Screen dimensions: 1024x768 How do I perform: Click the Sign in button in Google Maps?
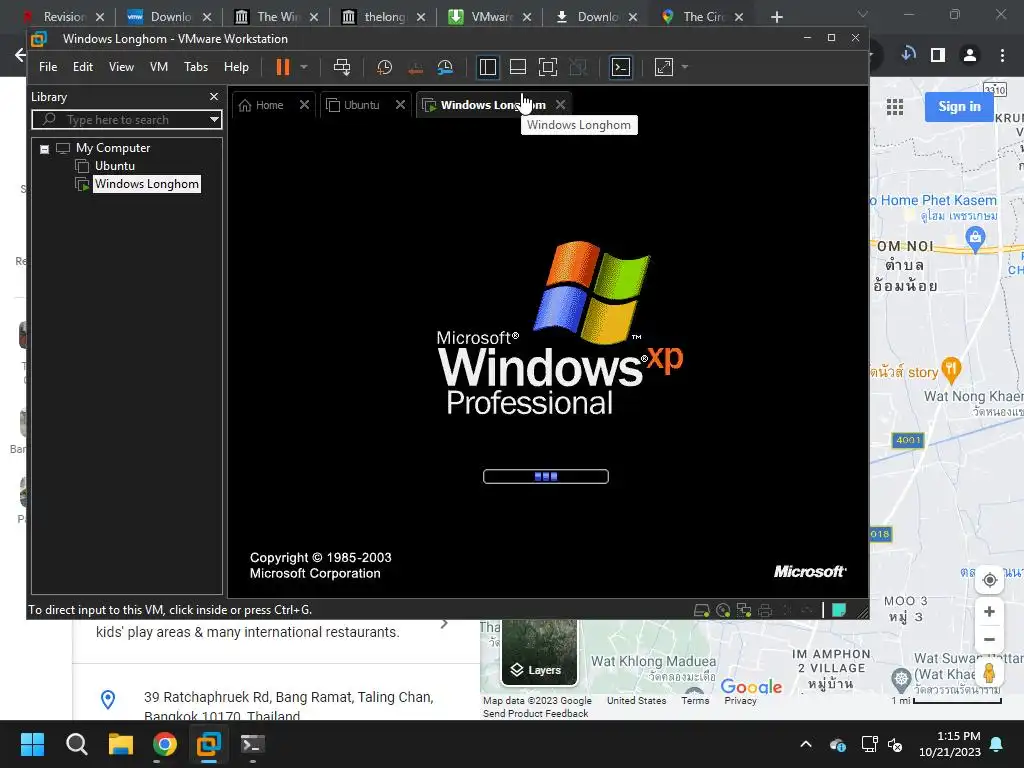[959, 106]
